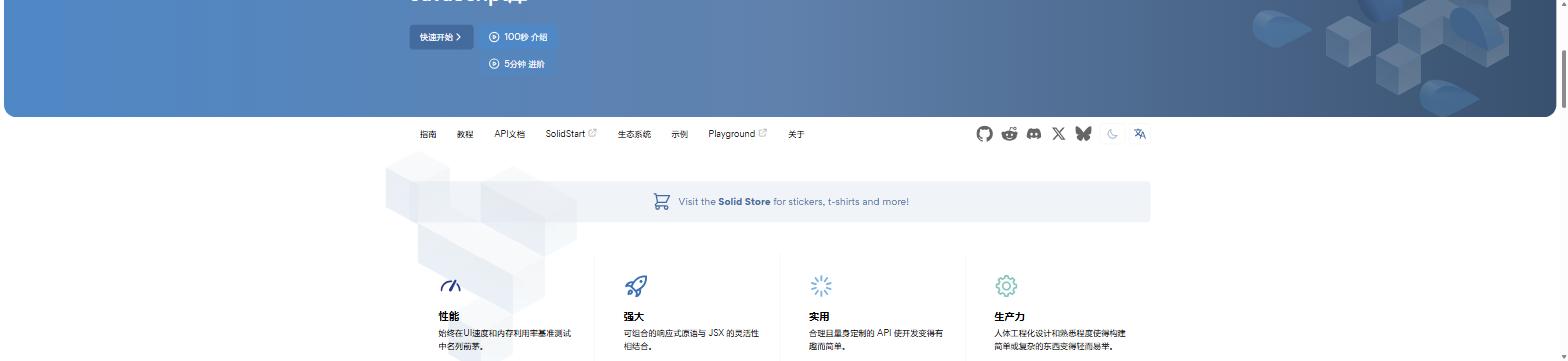Follow the Solid Store link
This screenshot has width=1568, height=361.
click(x=744, y=201)
